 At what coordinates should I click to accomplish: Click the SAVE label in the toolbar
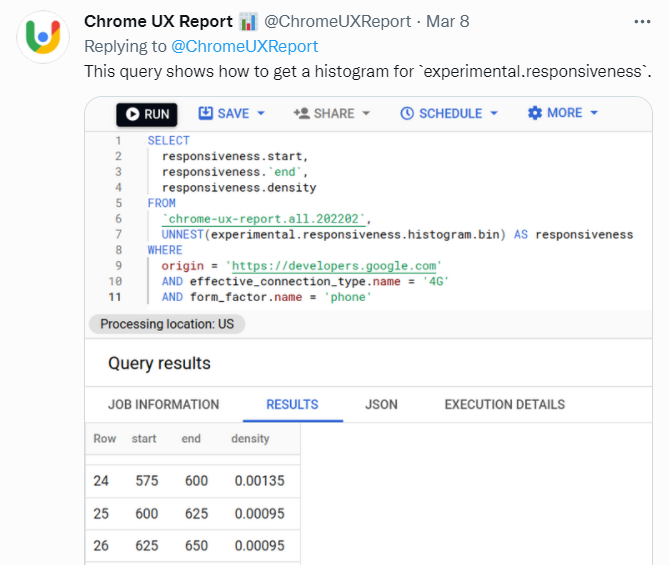click(x=233, y=113)
